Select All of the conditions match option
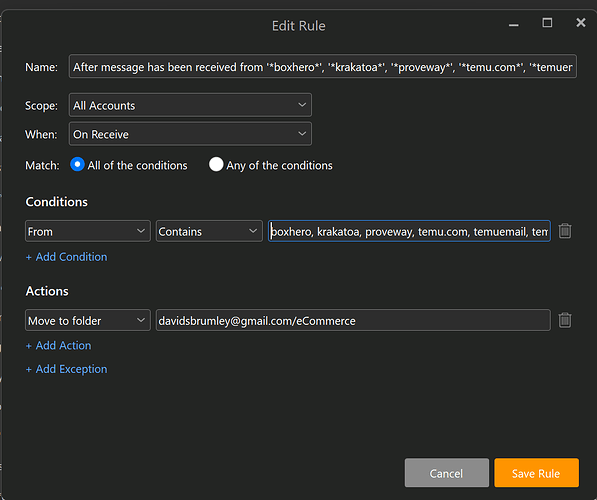This screenshot has height=500, width=597. coord(77,165)
